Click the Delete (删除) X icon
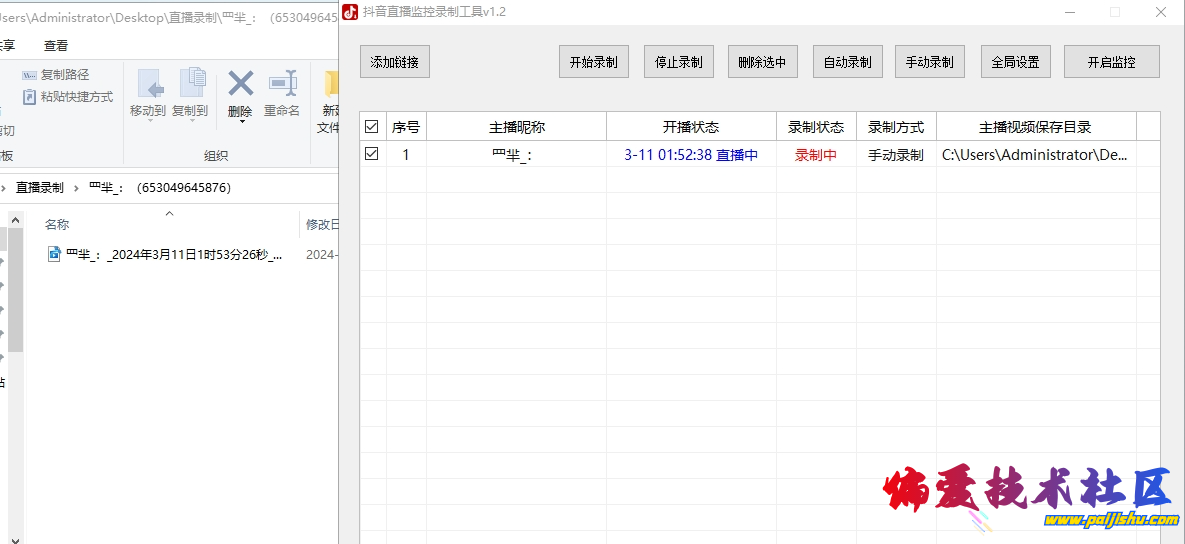The image size is (1185, 544). tap(240, 83)
